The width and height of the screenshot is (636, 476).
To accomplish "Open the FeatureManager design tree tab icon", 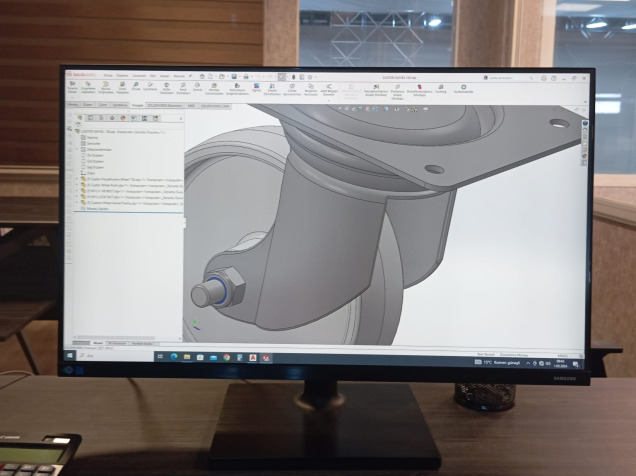I will 81,117.
